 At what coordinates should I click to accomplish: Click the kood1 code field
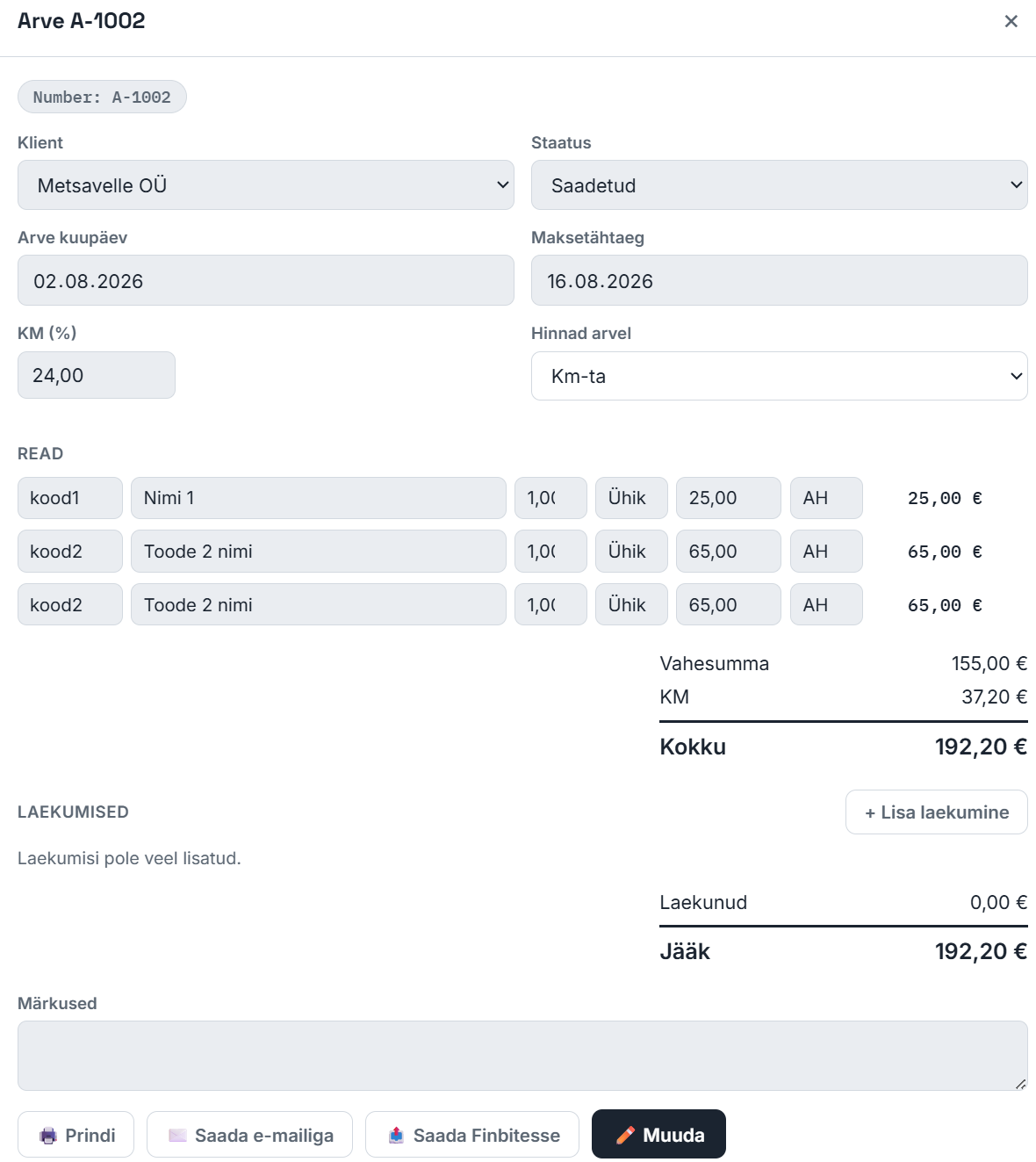click(70, 498)
